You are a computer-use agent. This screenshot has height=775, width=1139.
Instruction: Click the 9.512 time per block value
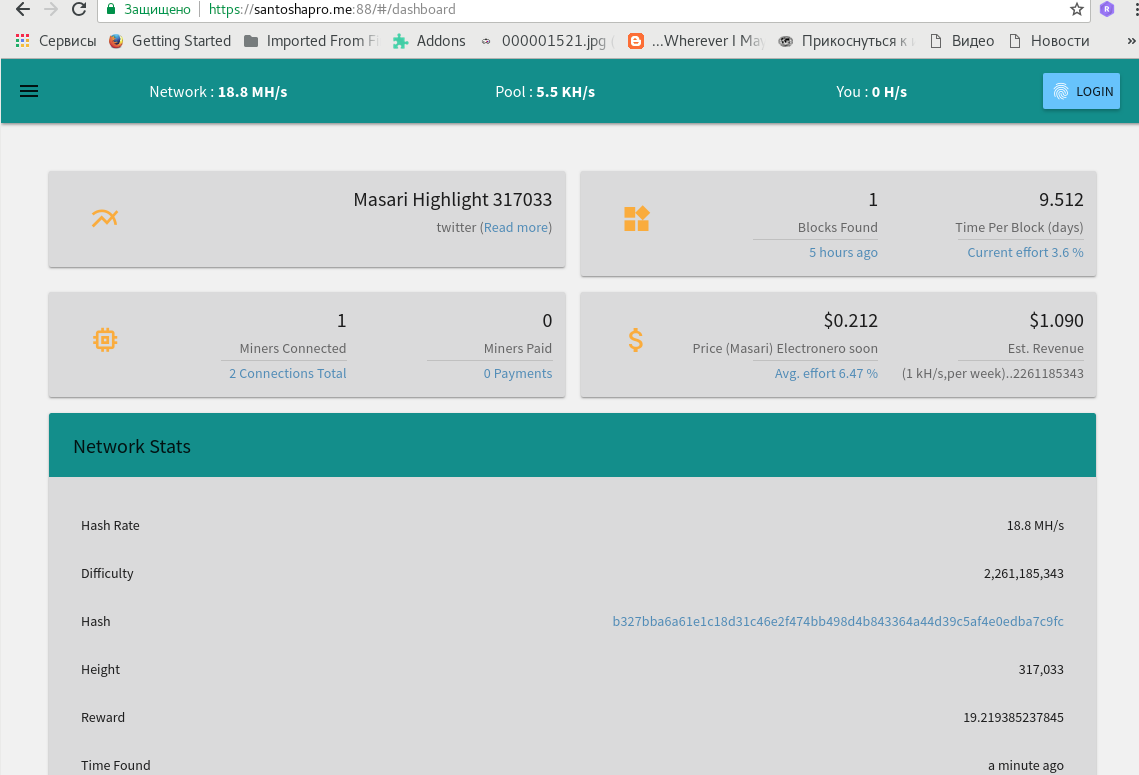pos(1061,200)
